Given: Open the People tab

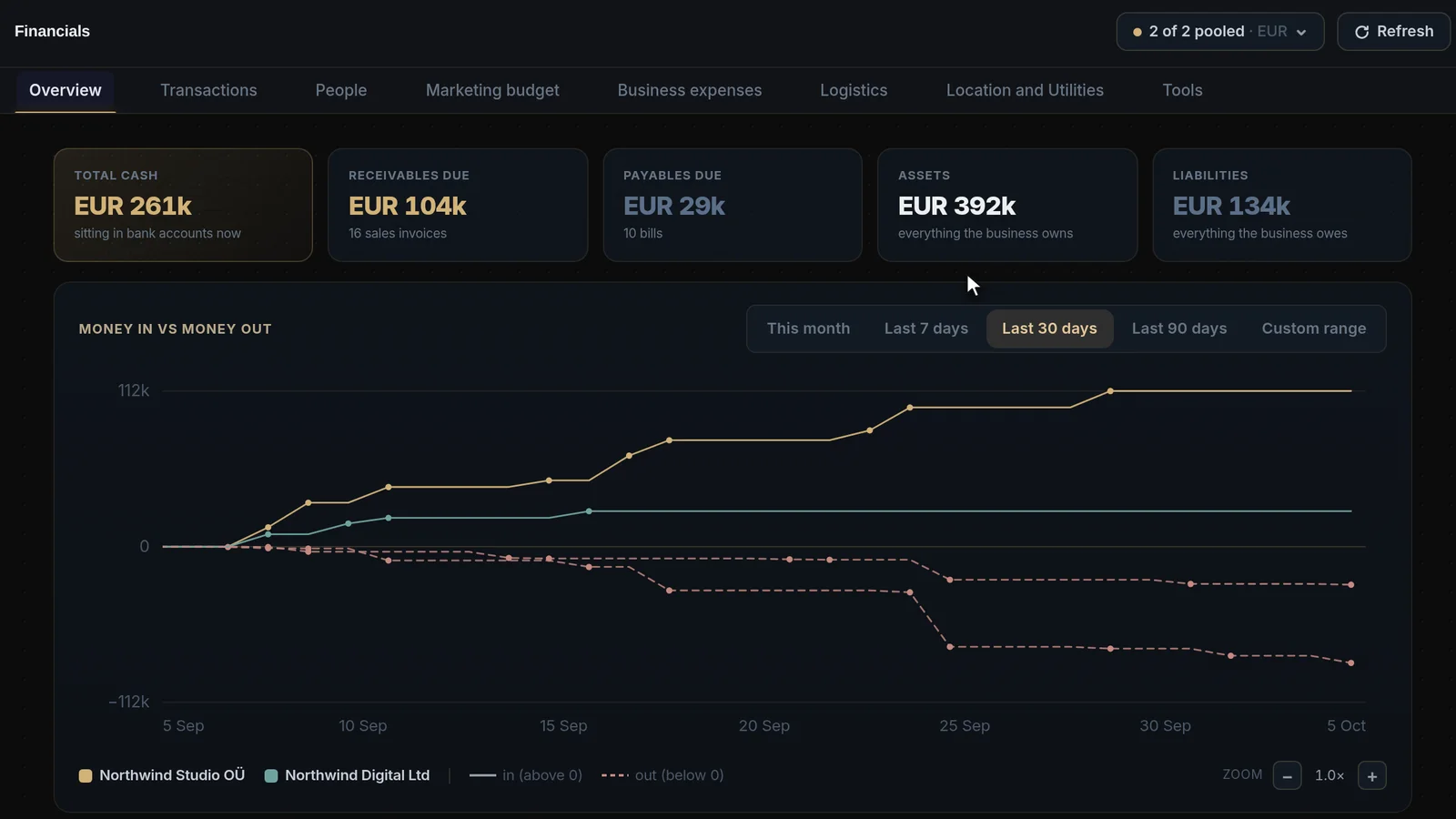Looking at the screenshot, I should click(341, 90).
